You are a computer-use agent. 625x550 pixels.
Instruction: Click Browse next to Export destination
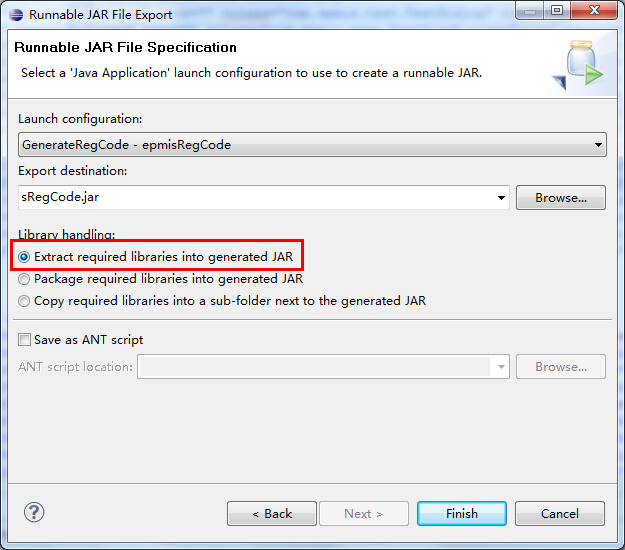click(560, 198)
